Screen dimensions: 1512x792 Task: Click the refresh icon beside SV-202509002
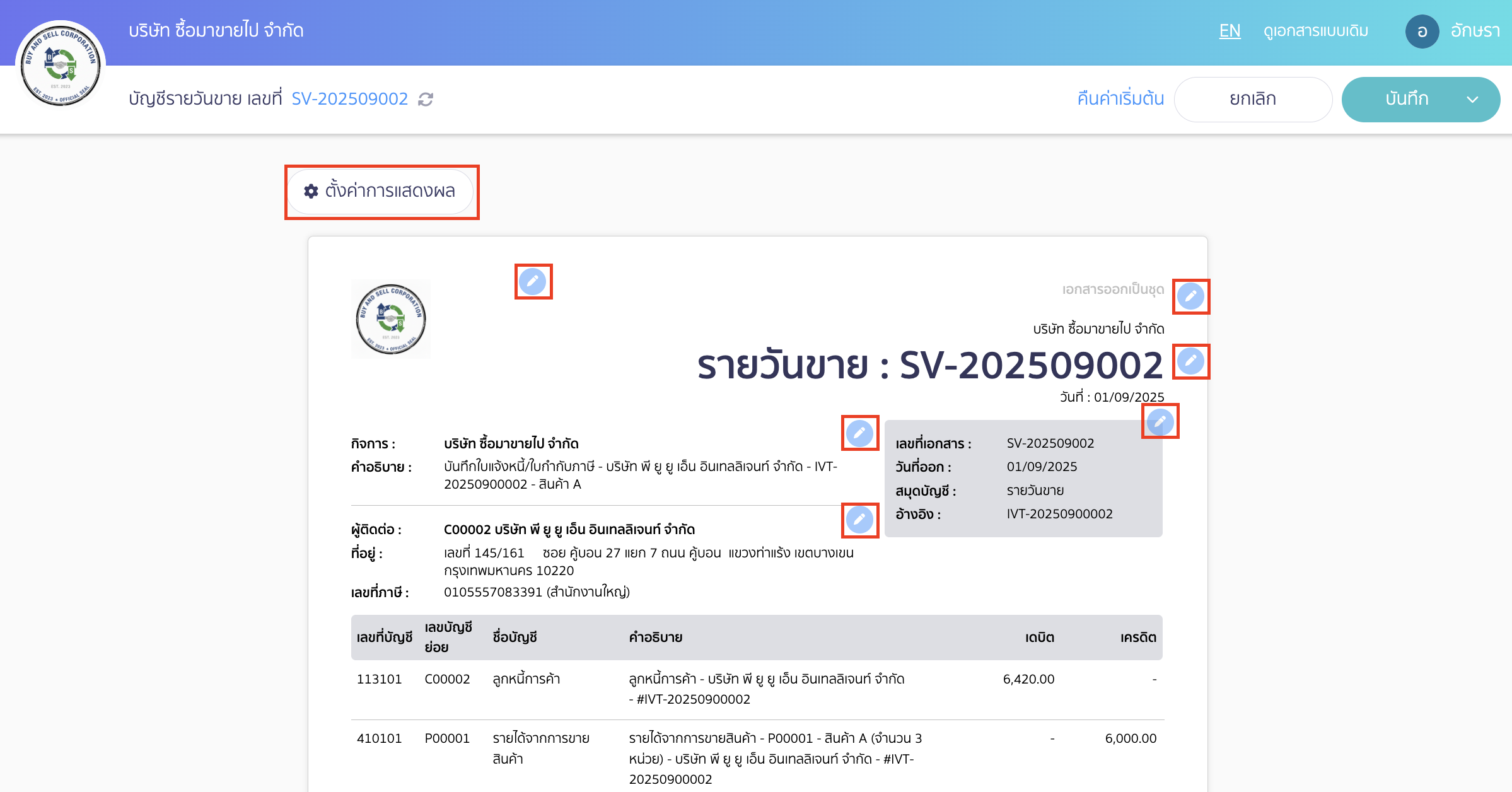pos(426,99)
